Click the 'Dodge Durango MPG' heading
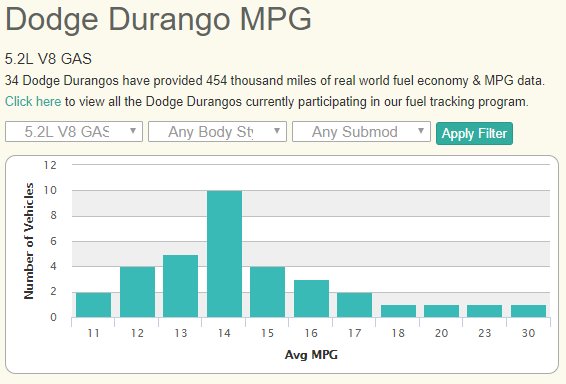 158,20
